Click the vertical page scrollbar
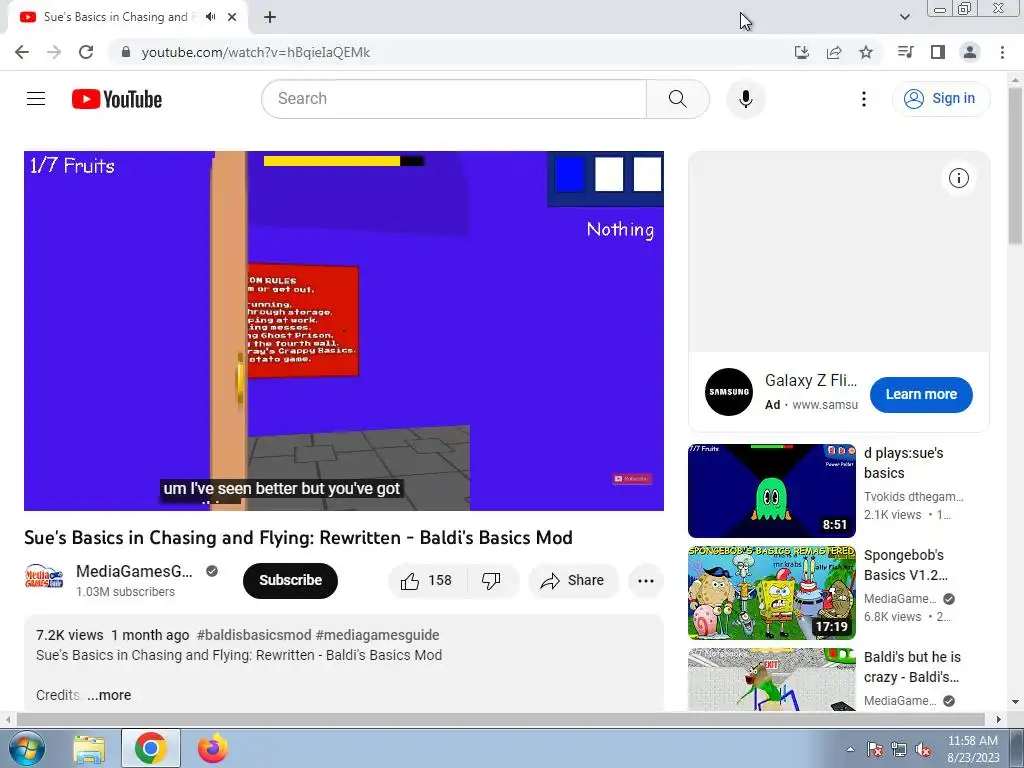This screenshot has width=1024, height=768. tap(1015, 166)
